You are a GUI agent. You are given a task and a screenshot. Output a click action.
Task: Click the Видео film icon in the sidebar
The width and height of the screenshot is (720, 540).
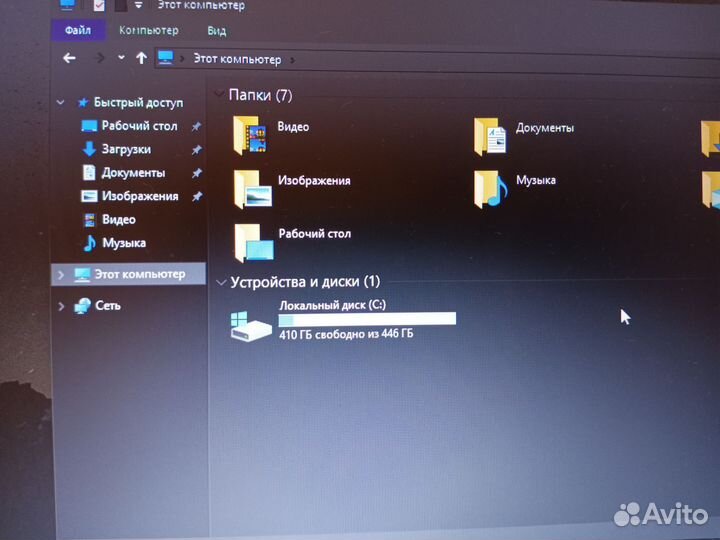point(90,220)
